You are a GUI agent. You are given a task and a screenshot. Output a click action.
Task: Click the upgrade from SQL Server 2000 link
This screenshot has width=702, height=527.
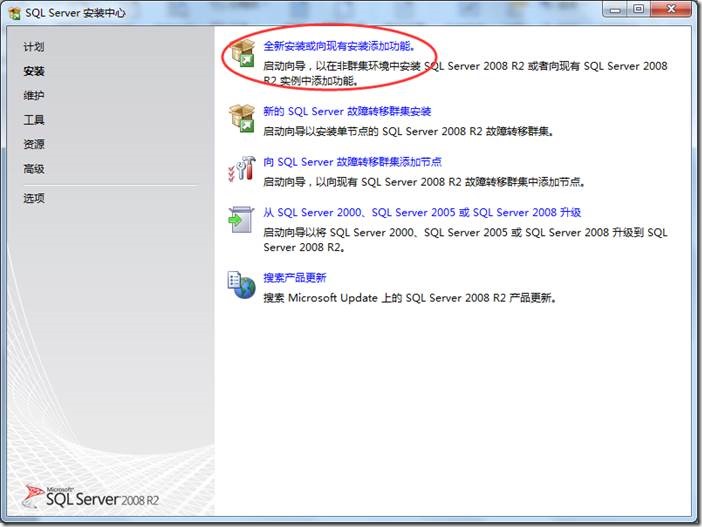pos(422,213)
